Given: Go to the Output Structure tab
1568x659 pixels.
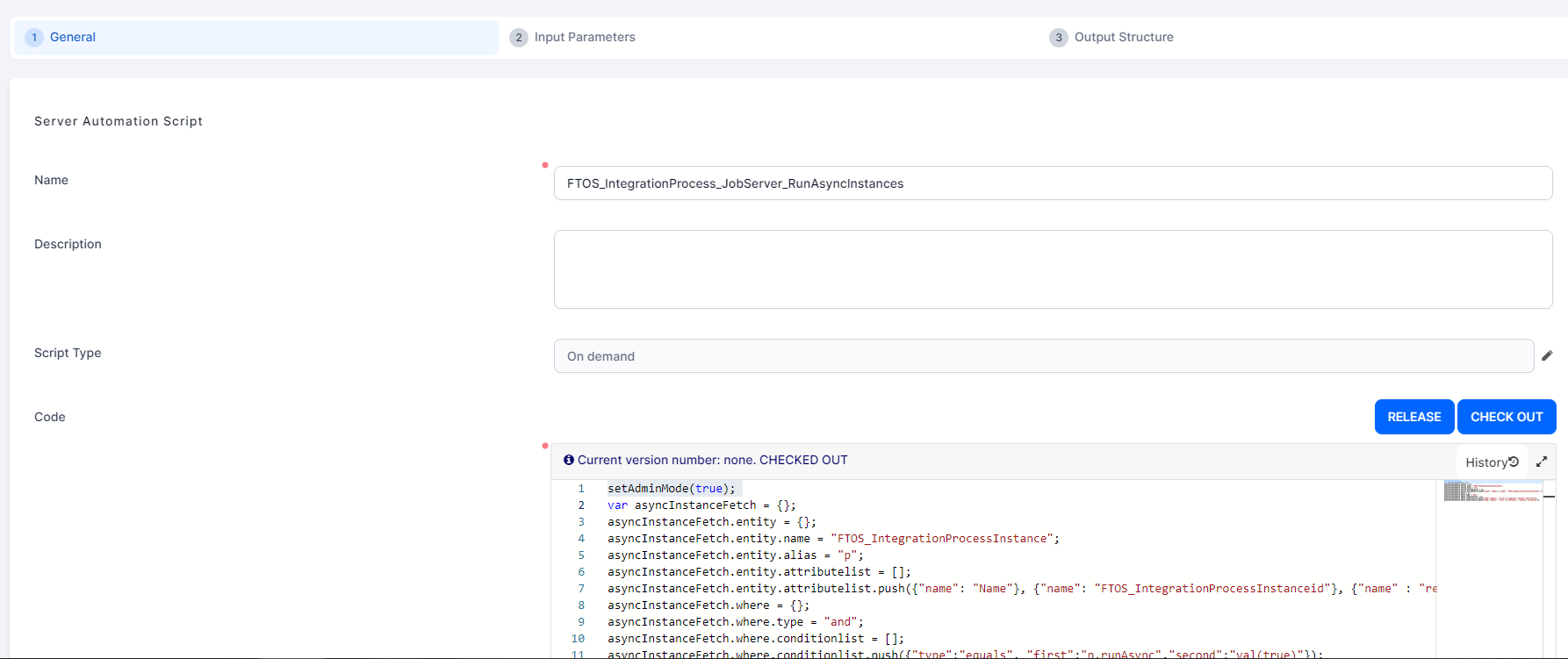Looking at the screenshot, I should 1123,38.
